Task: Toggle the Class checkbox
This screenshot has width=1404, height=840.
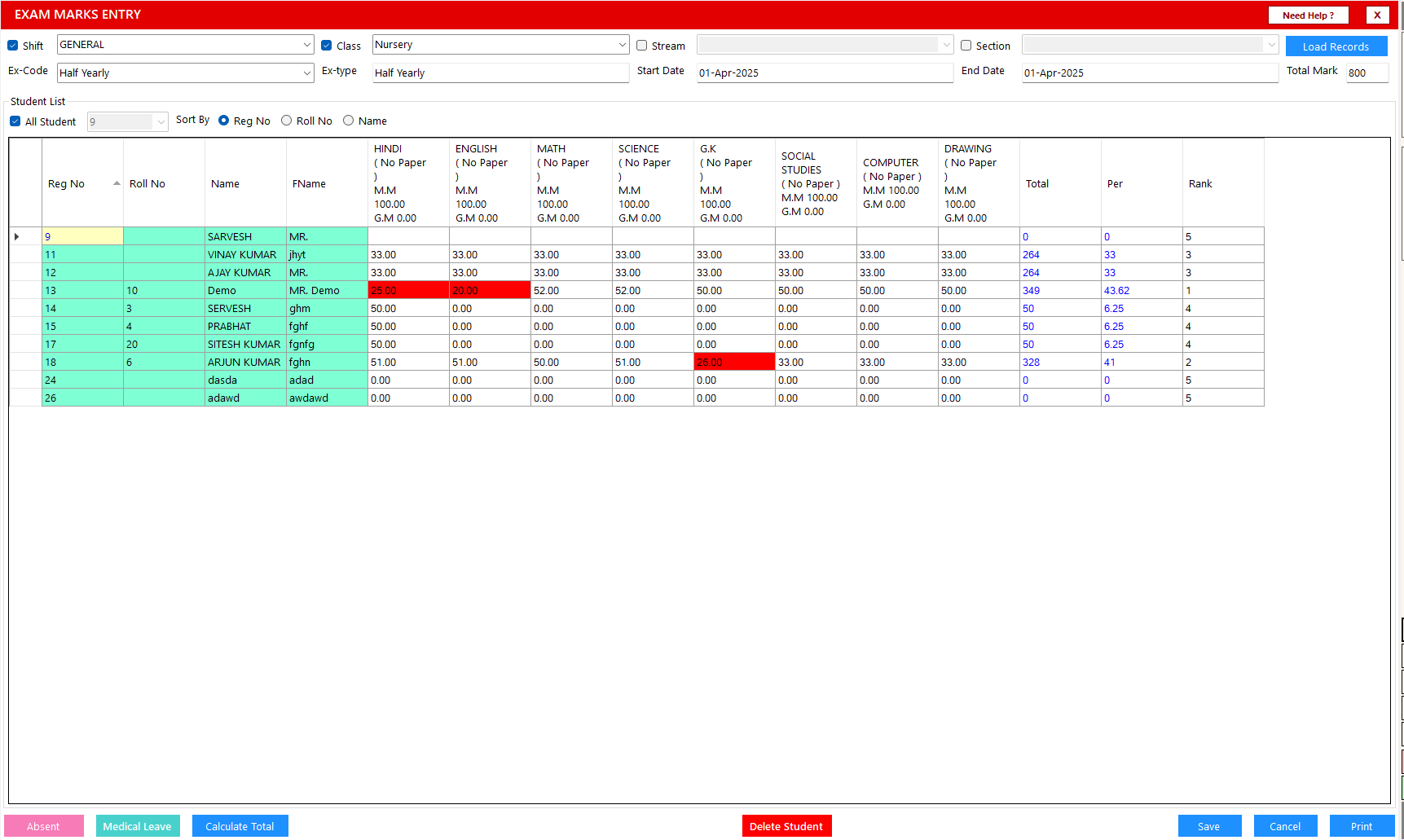Action: [x=327, y=46]
